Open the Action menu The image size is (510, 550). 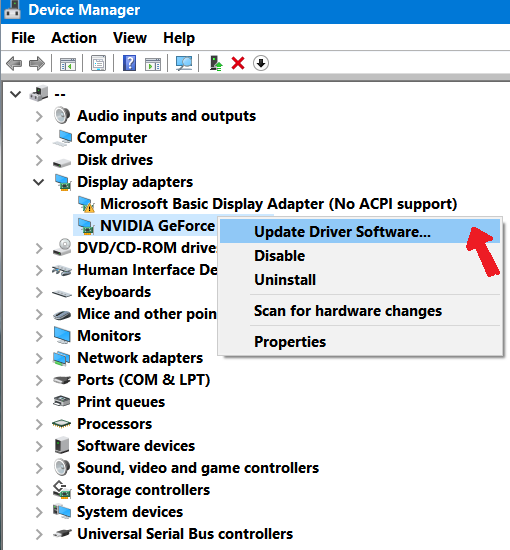click(x=74, y=38)
